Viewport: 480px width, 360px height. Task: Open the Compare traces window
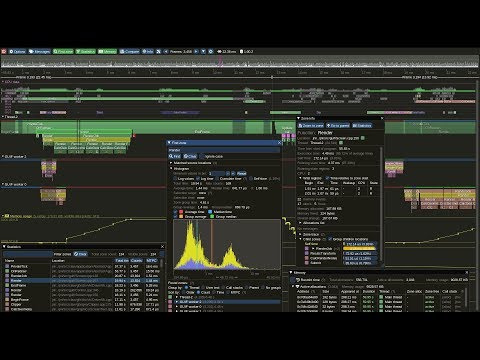click(129, 52)
